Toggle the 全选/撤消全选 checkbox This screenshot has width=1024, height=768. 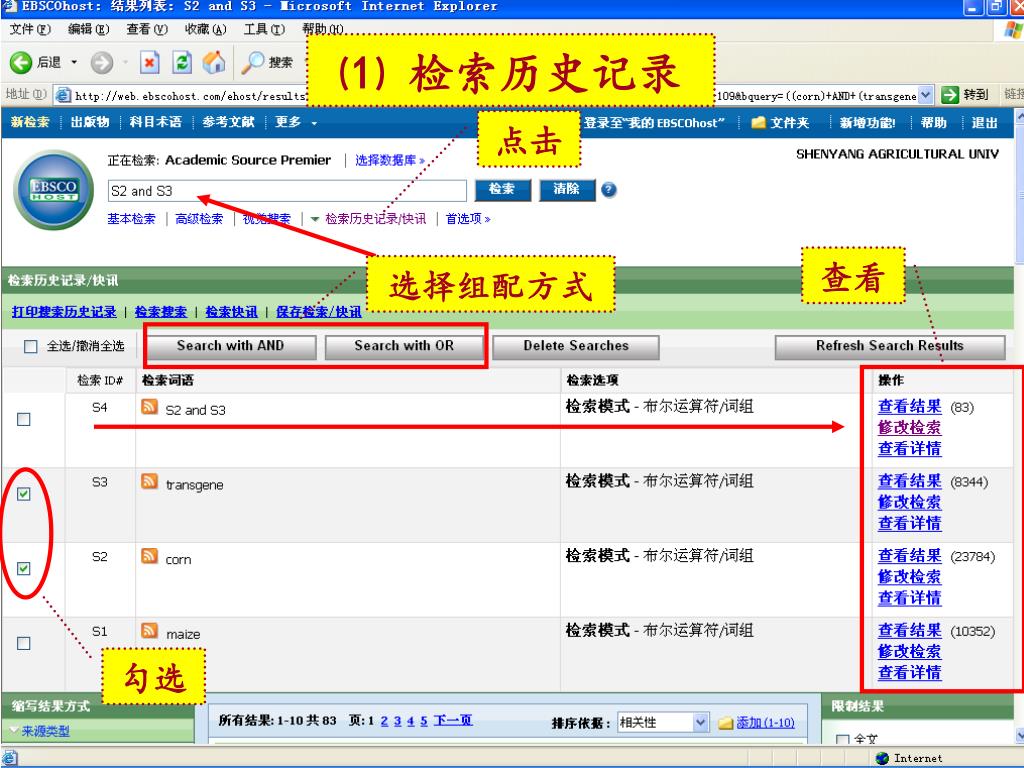(31, 346)
